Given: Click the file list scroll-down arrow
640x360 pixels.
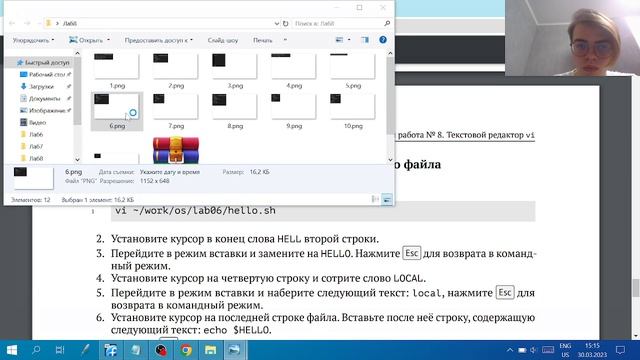Looking at the screenshot, I should click(390, 160).
